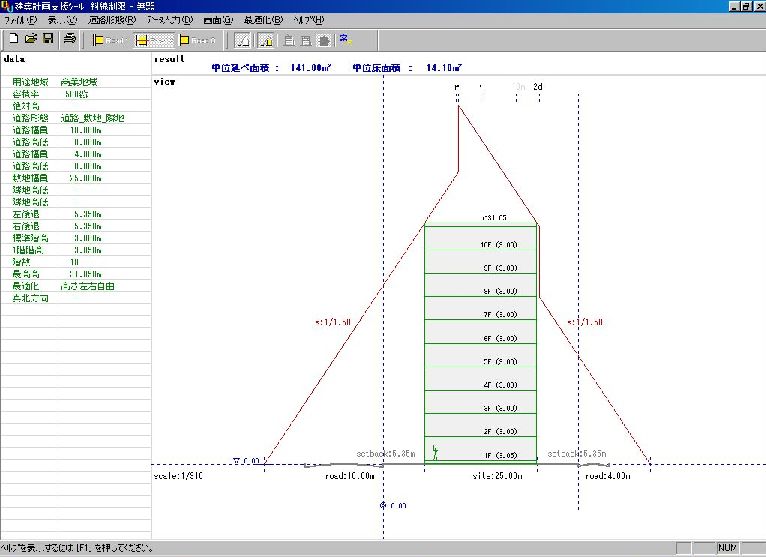Select the 道路幅員 row with 4.00m
This screenshot has height=557, width=766.
76,154
